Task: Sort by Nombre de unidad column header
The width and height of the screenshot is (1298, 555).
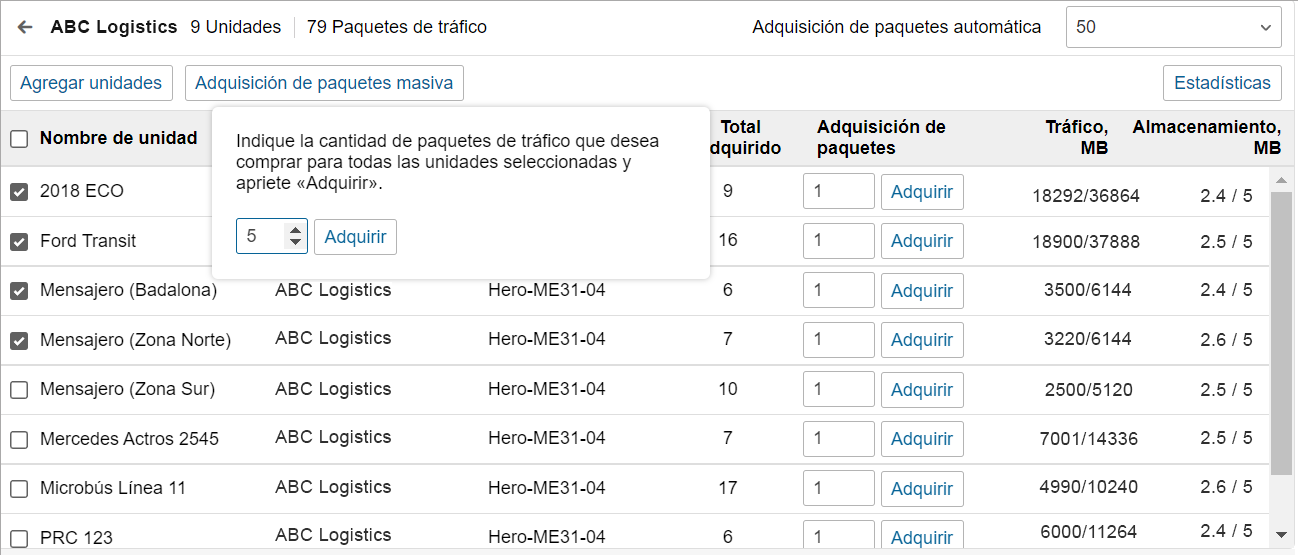Action: [118, 138]
